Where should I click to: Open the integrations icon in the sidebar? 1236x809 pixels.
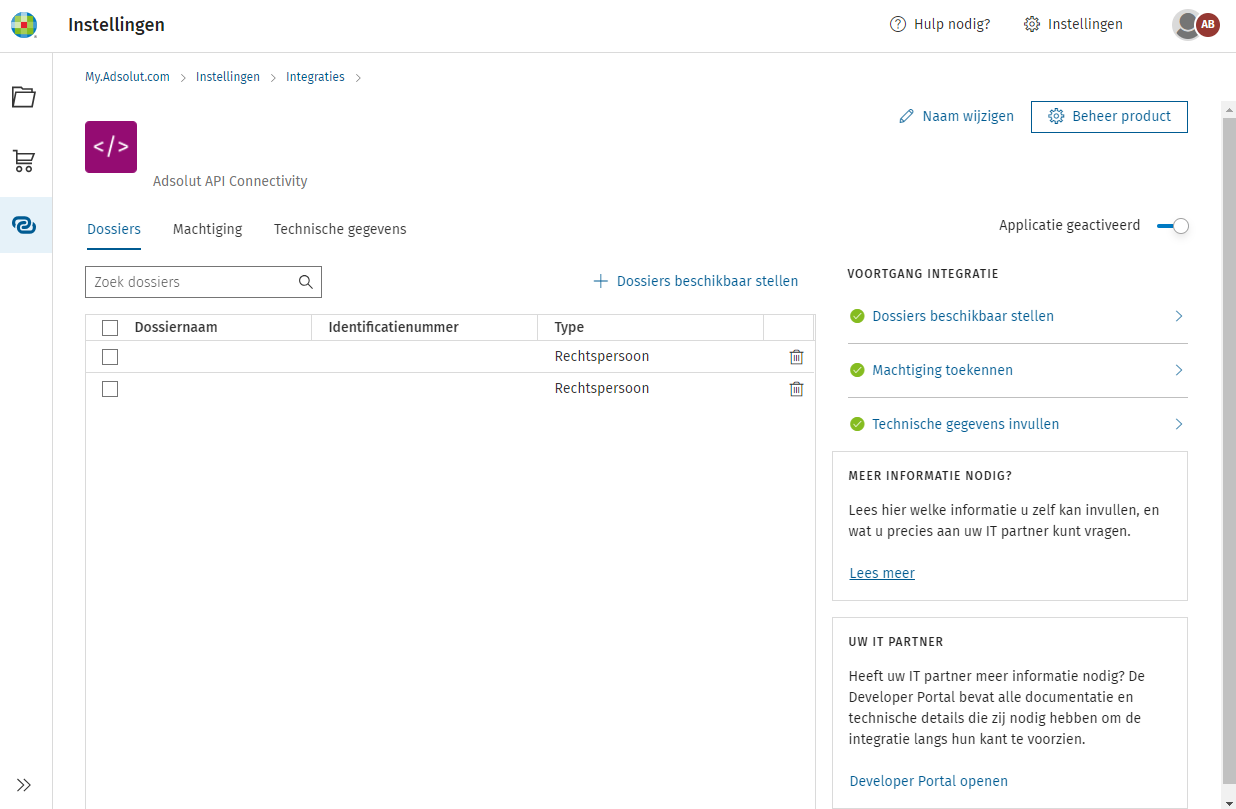pos(25,225)
